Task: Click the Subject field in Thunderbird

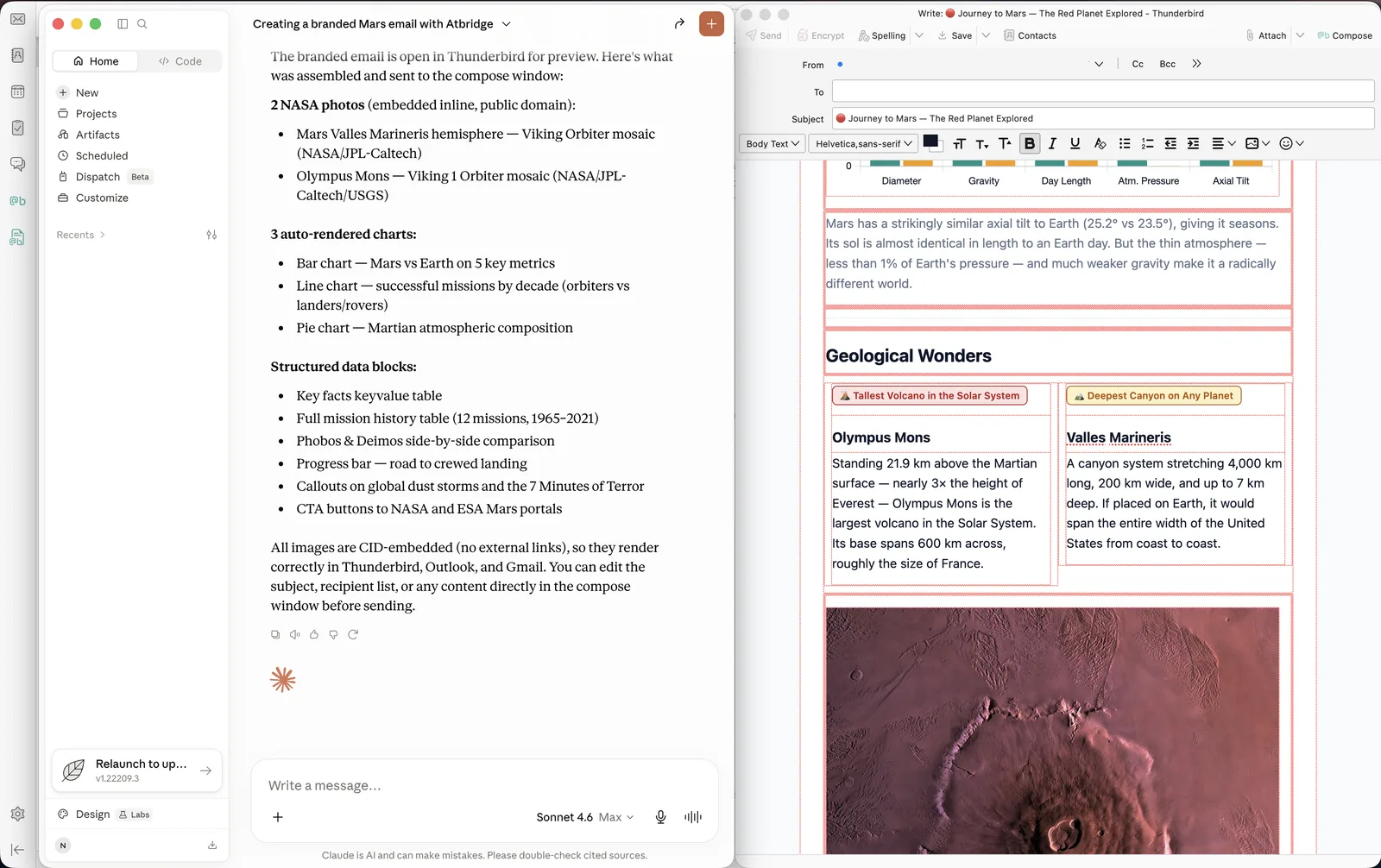Action: pyautogui.click(x=1103, y=118)
